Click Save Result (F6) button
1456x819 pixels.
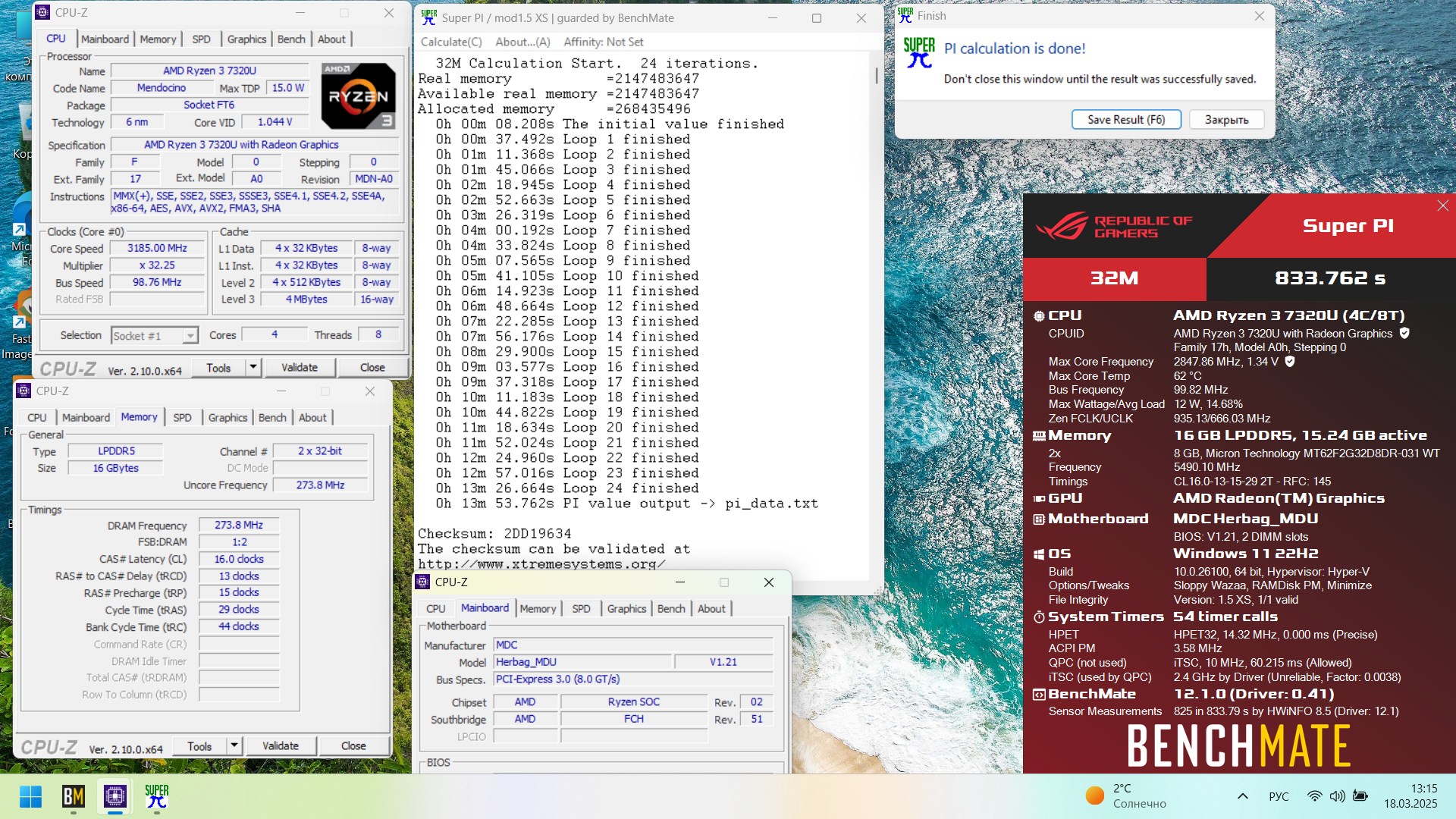point(1126,120)
